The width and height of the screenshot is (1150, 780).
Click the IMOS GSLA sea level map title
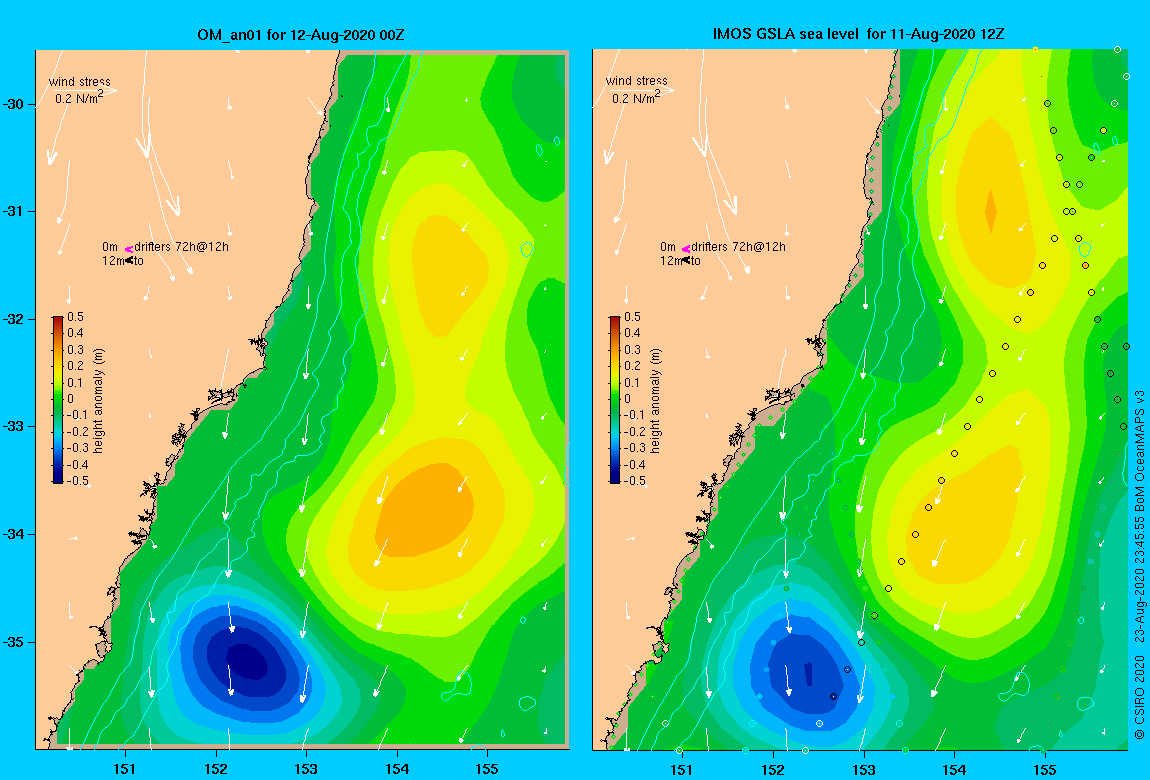859,34
